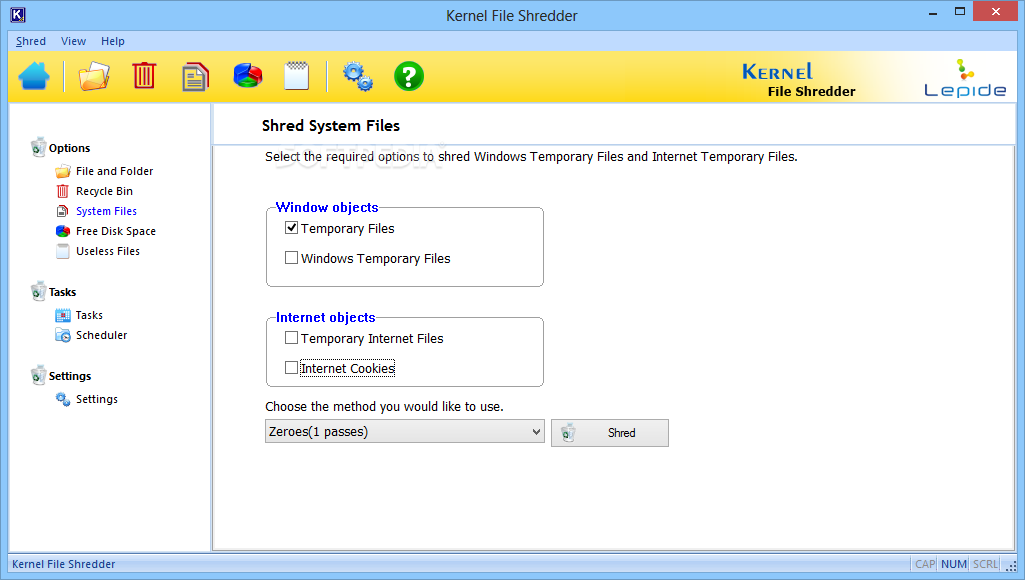Image resolution: width=1025 pixels, height=580 pixels.
Task: Go to the Home toolbar icon
Action: pyautogui.click(x=34, y=76)
